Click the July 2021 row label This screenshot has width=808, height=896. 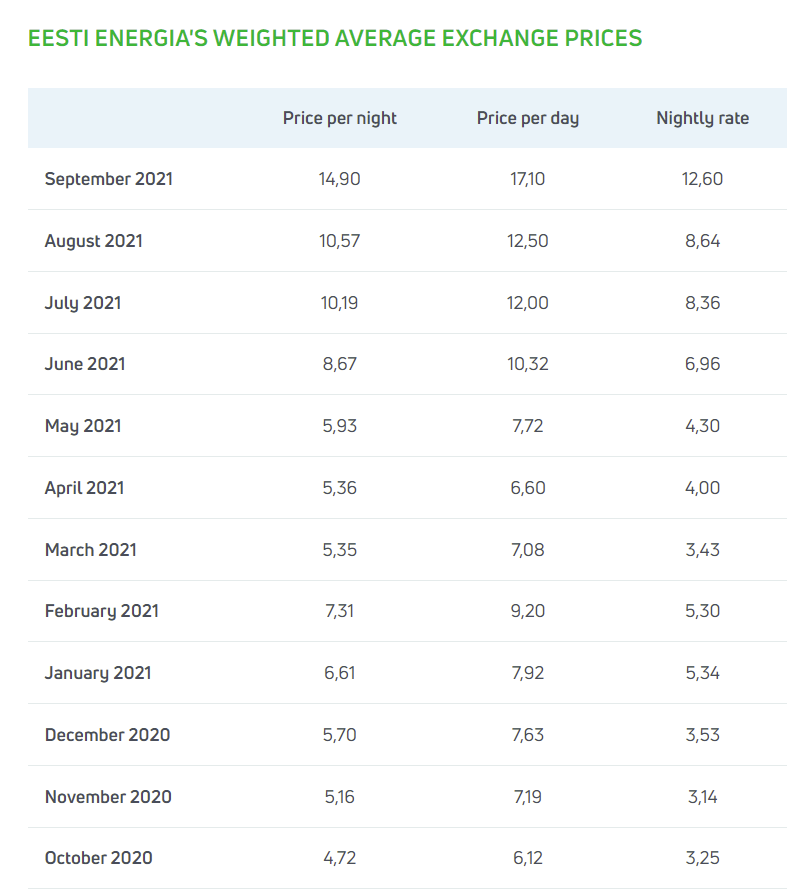click(83, 303)
